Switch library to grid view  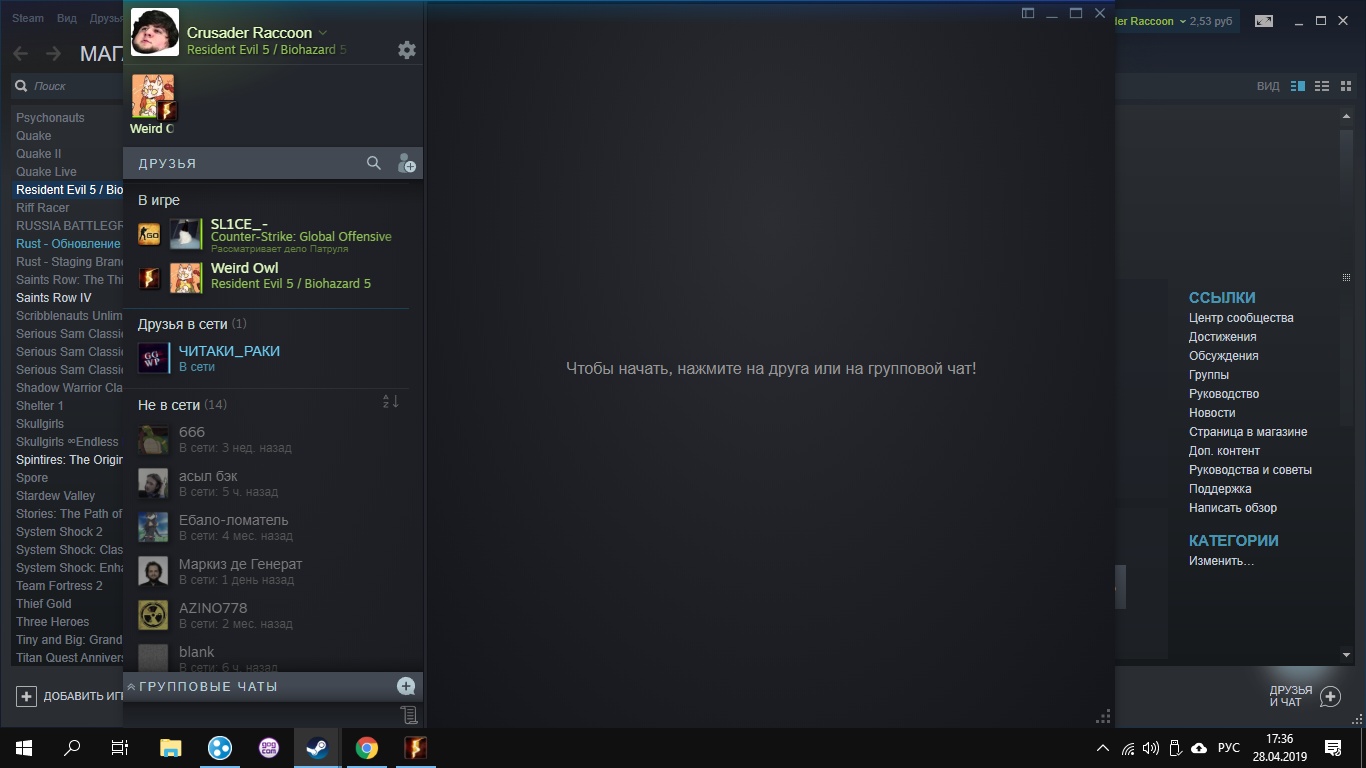click(x=1344, y=86)
